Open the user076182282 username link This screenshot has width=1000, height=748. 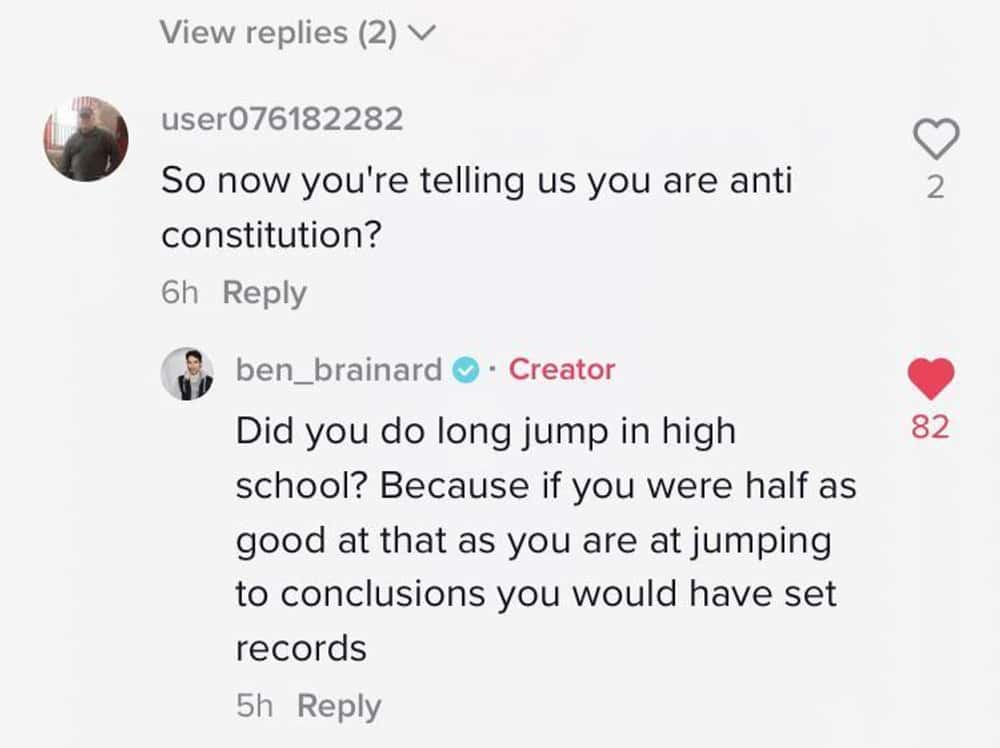point(282,119)
